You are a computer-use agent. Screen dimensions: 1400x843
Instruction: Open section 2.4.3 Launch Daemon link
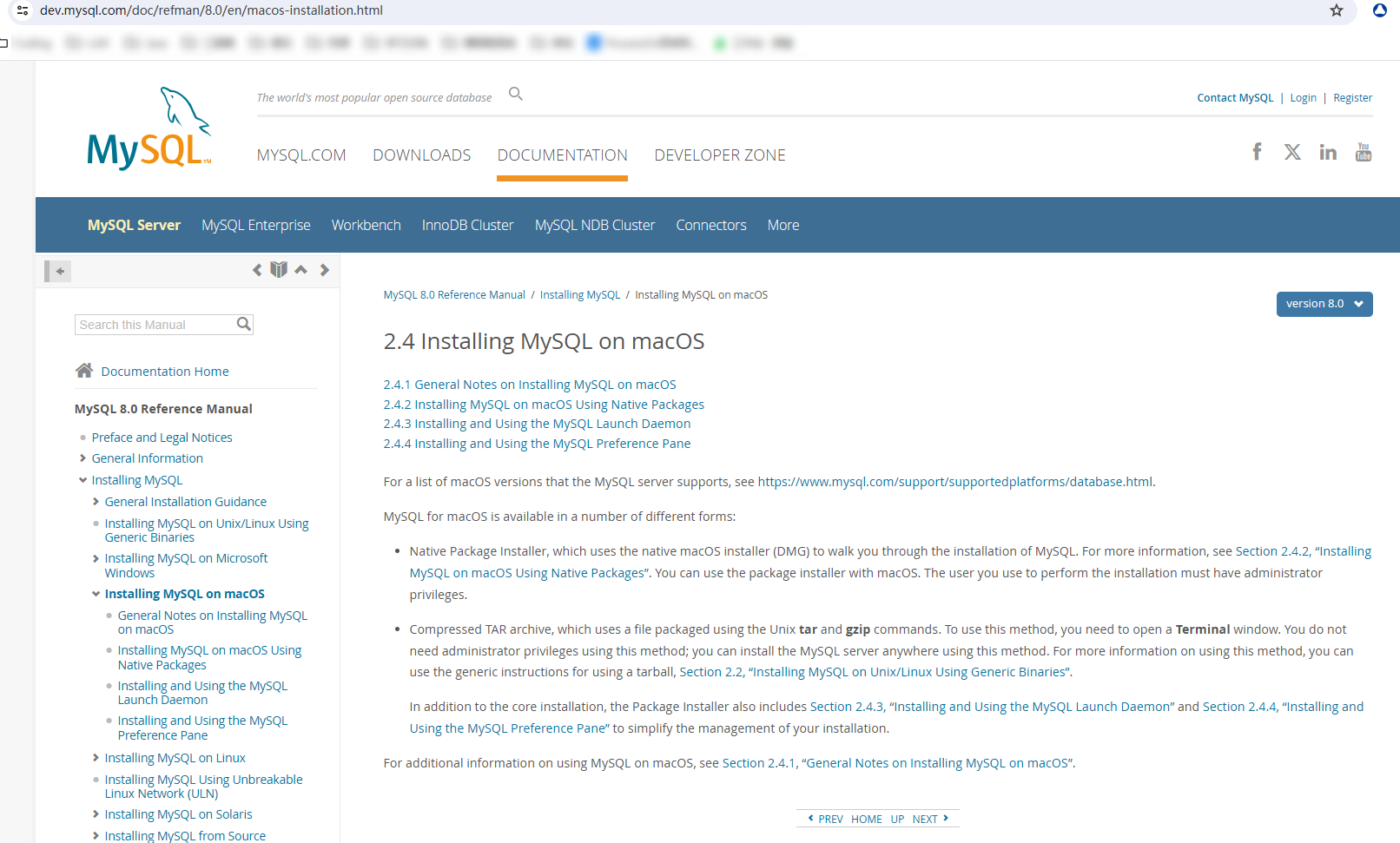(x=537, y=424)
